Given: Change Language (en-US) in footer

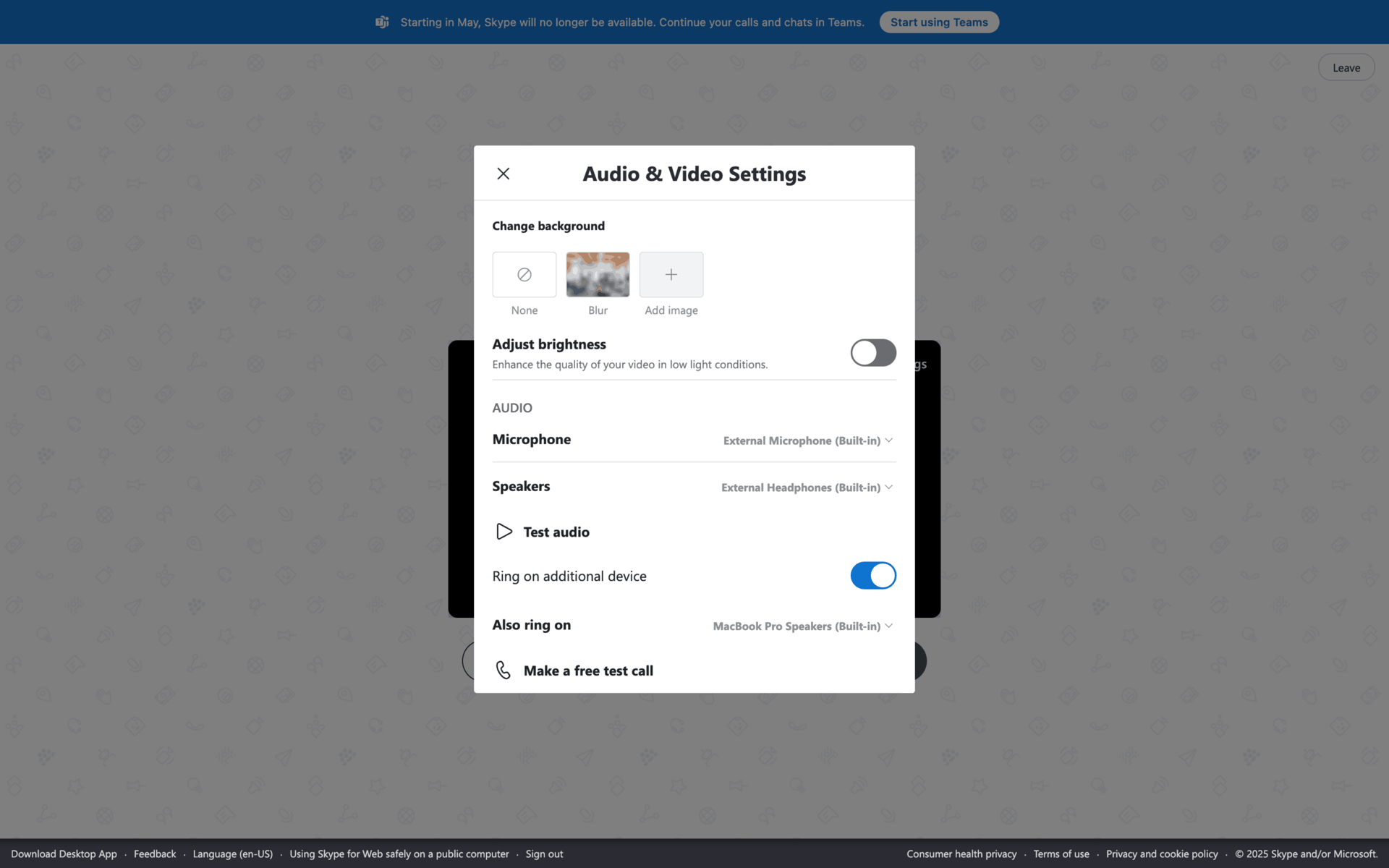Looking at the screenshot, I should [232, 854].
